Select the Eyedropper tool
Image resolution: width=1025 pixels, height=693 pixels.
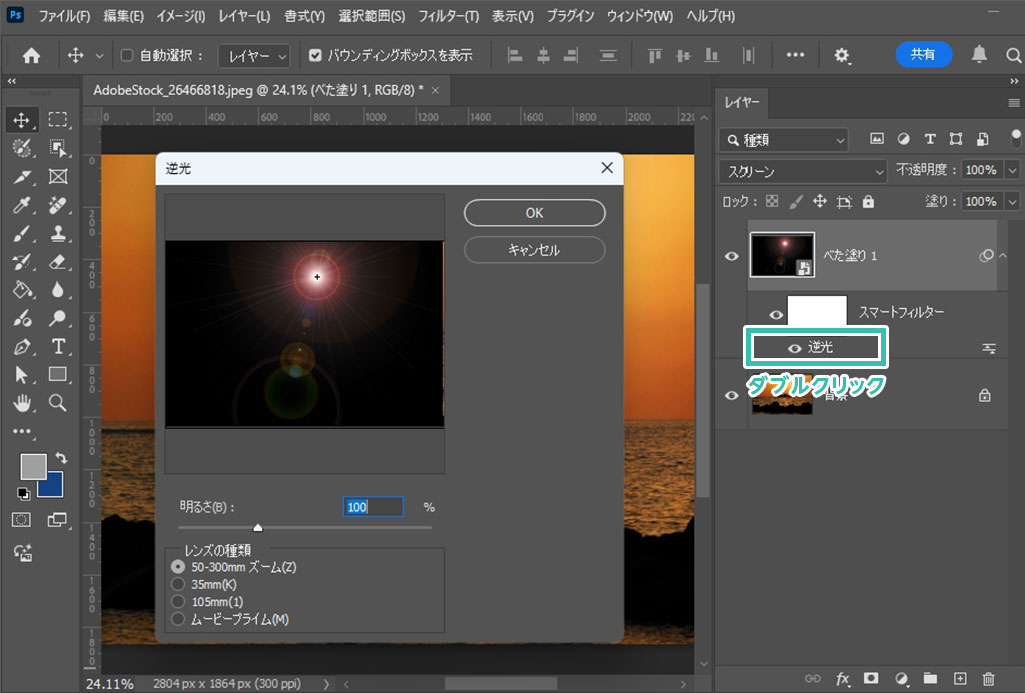tap(22, 206)
